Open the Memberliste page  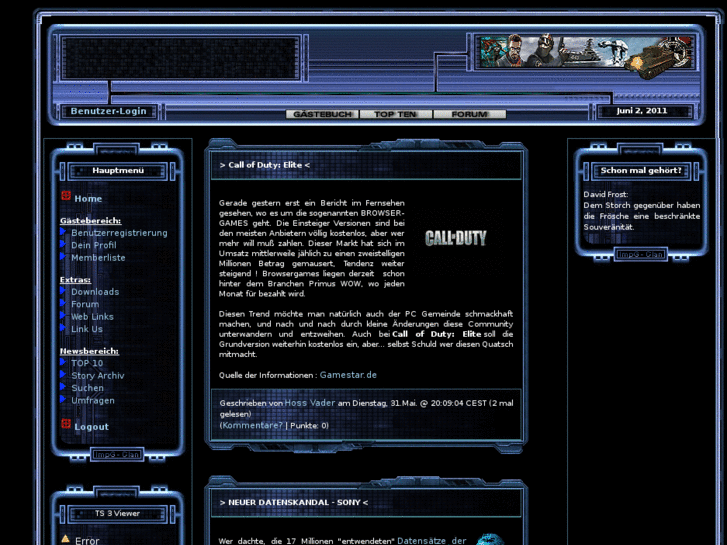click(98, 257)
